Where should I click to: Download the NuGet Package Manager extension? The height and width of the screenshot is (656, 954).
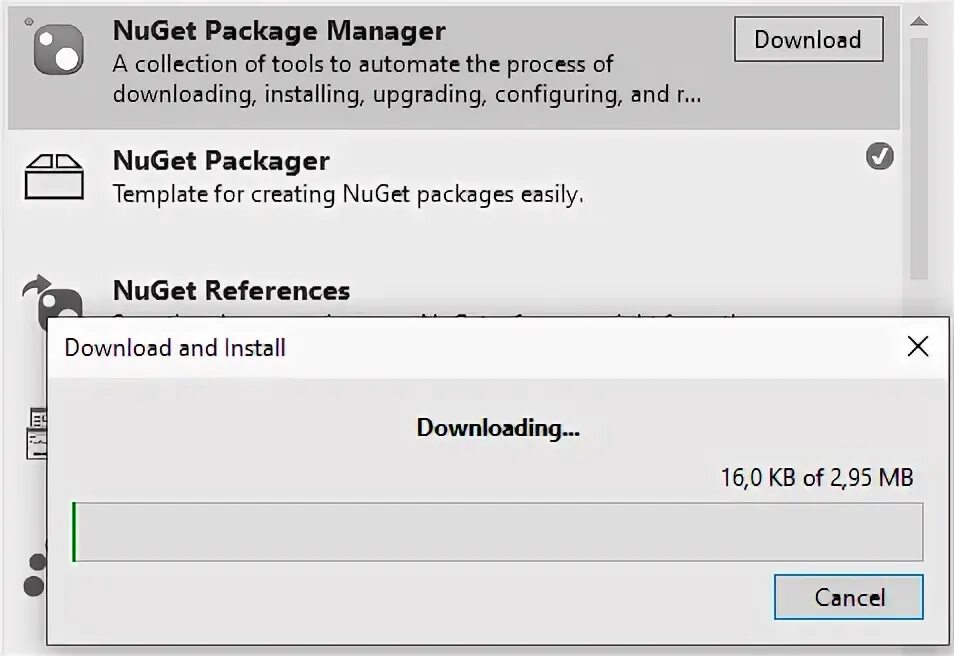[x=808, y=40]
